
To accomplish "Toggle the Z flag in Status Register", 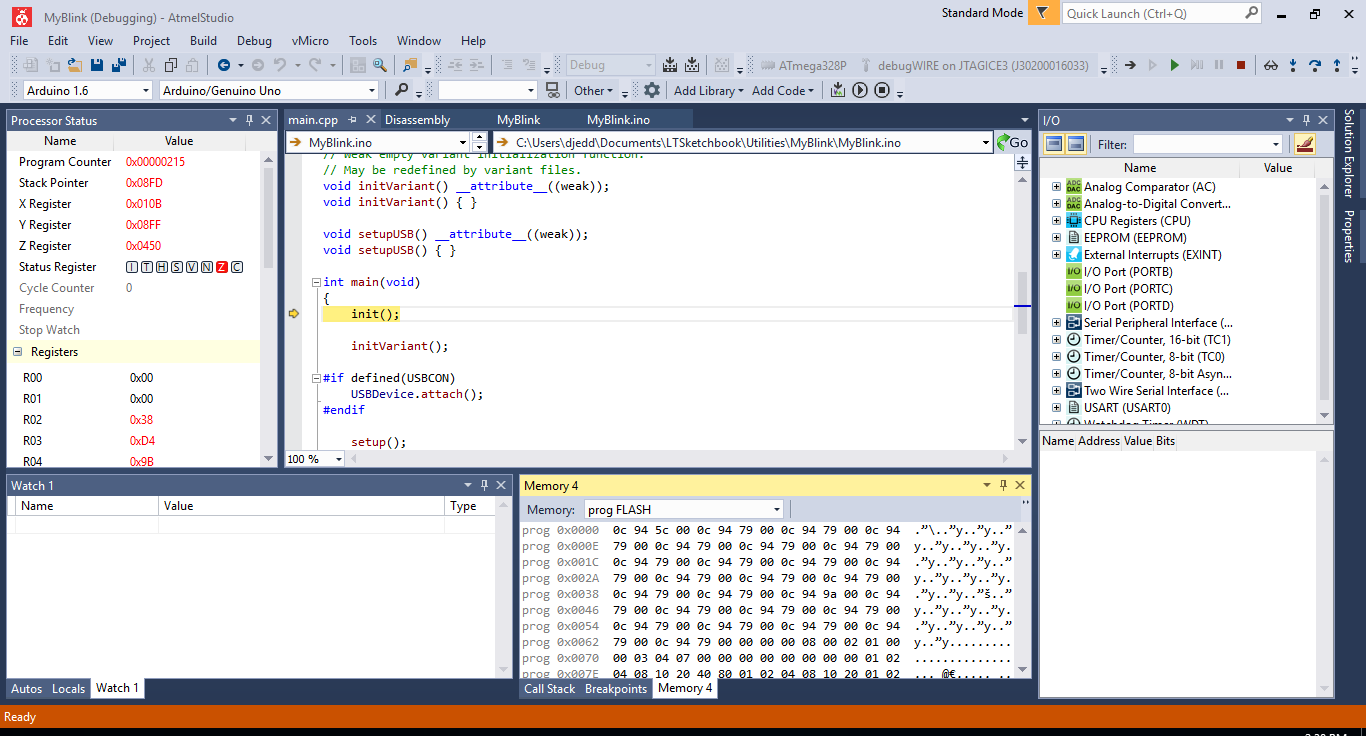I will [x=222, y=267].
